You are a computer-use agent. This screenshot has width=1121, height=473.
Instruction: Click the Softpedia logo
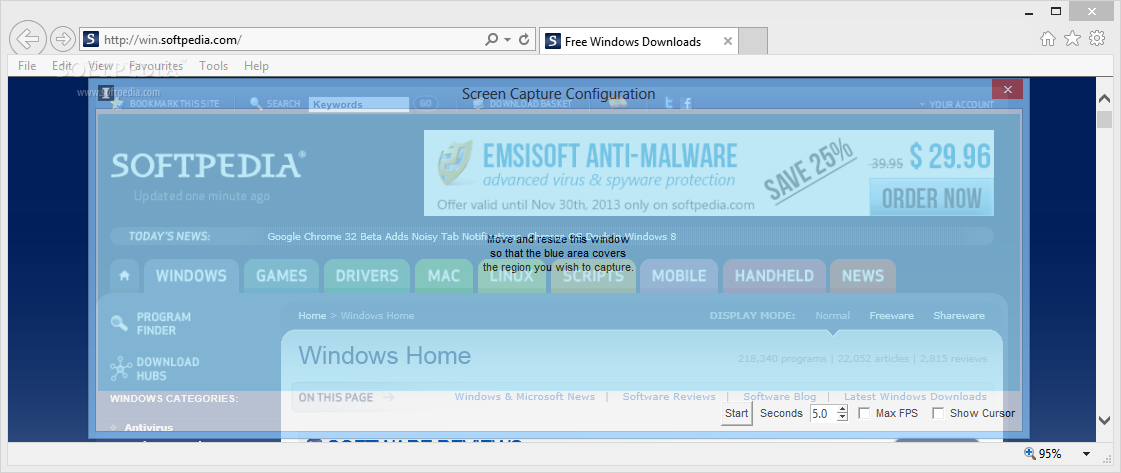(208, 164)
